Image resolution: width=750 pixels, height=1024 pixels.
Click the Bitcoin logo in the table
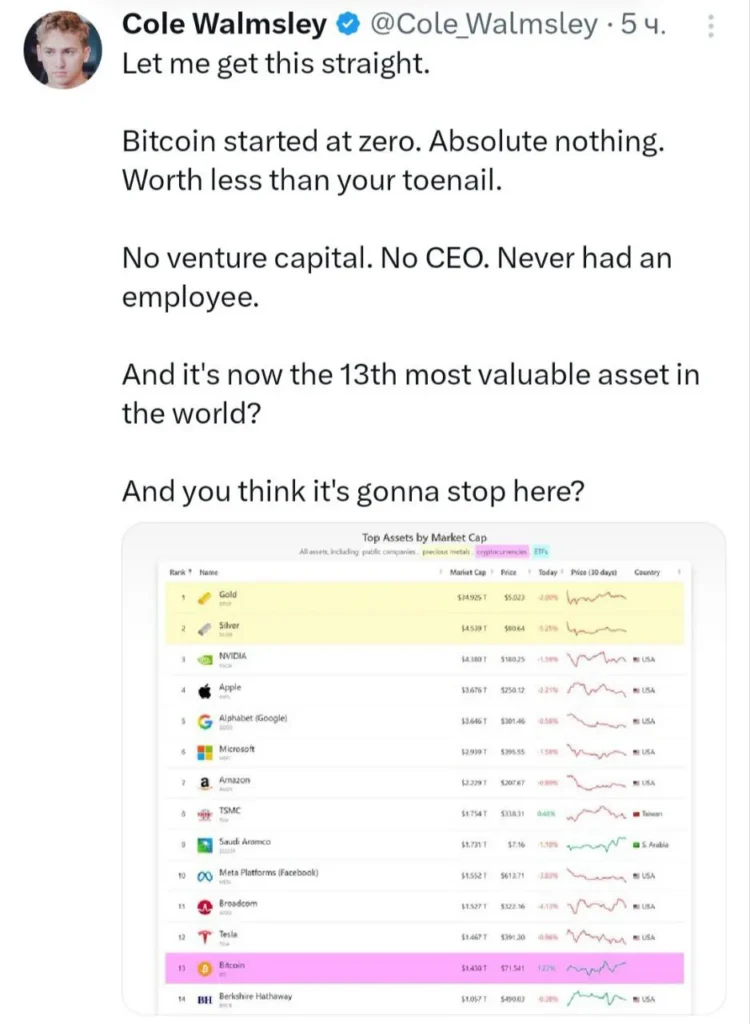click(x=204, y=967)
